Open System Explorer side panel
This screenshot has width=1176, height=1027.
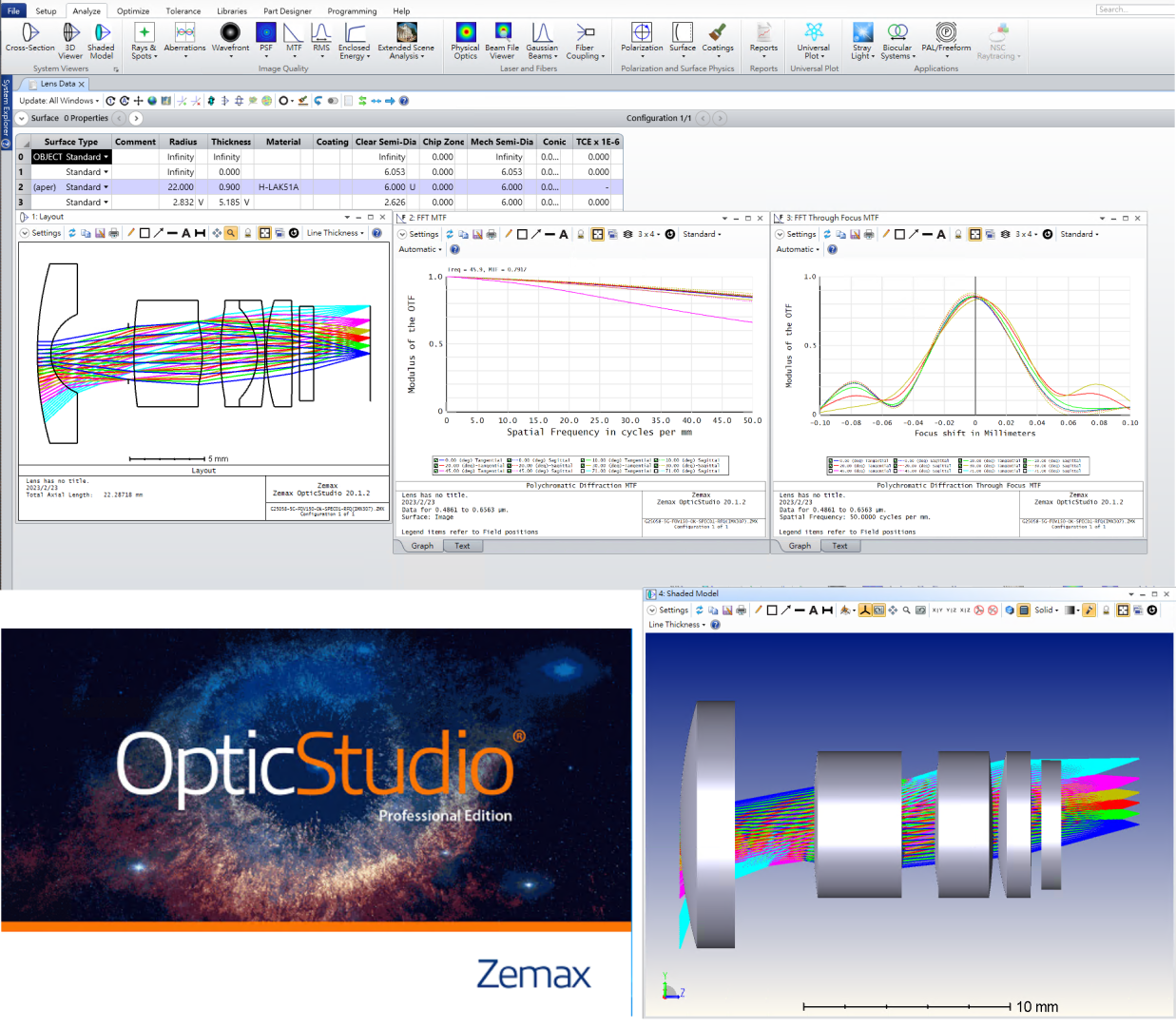pos(6,112)
